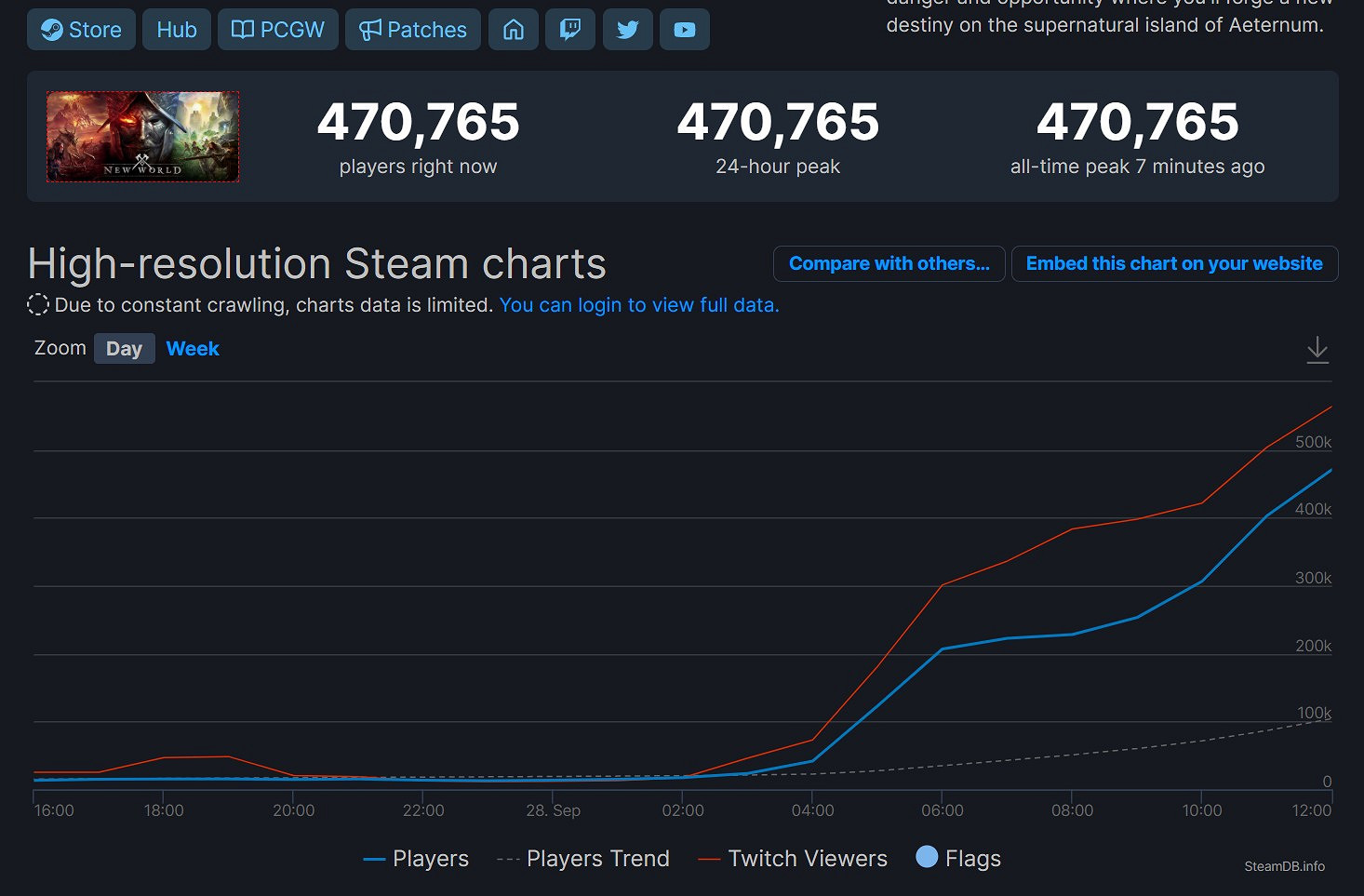
Task: Follow the login to view full data link
Action: (x=638, y=305)
